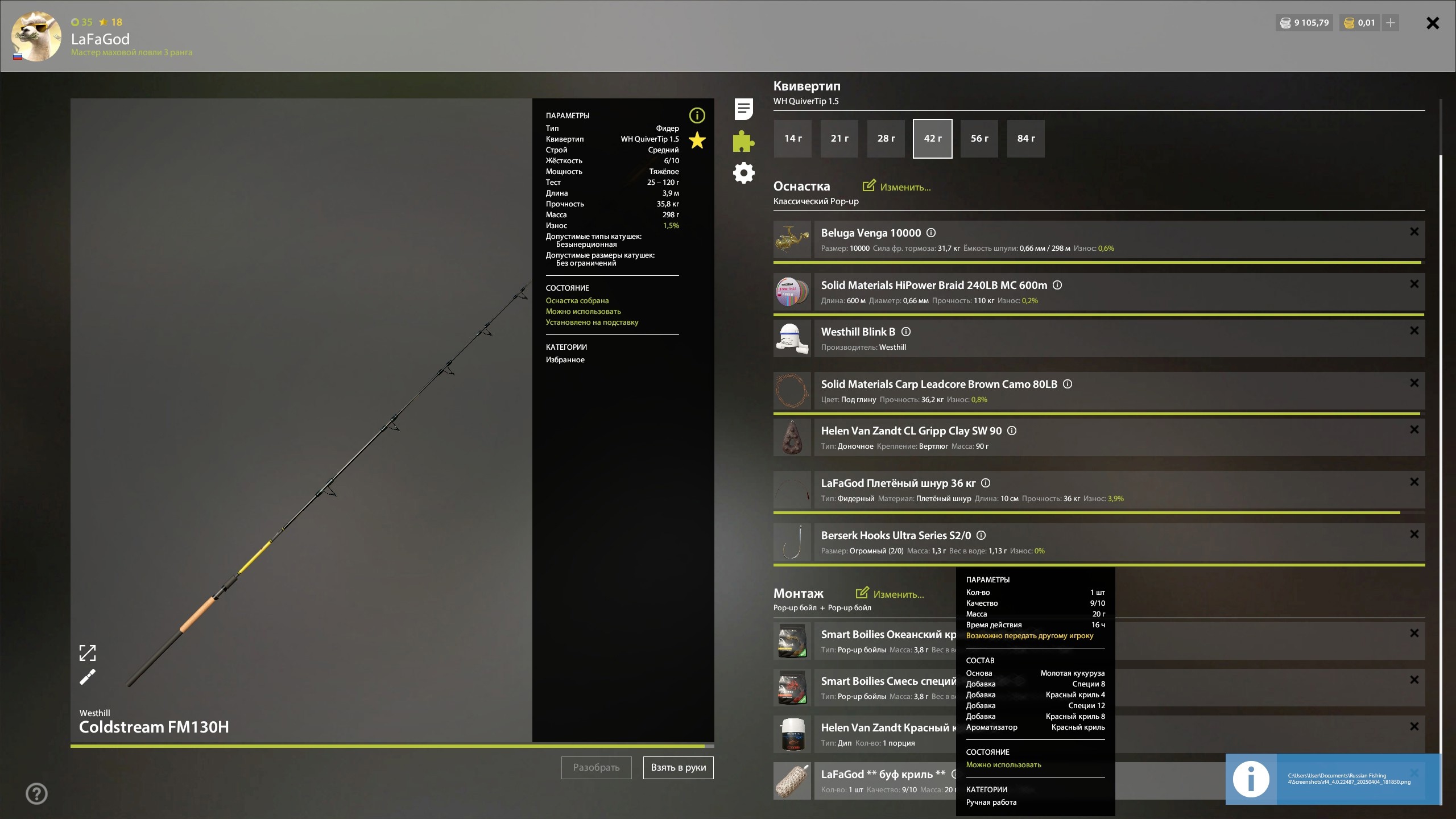The width and height of the screenshot is (1456, 819).
Task: Select the 14 г quivertip
Action: click(793, 139)
